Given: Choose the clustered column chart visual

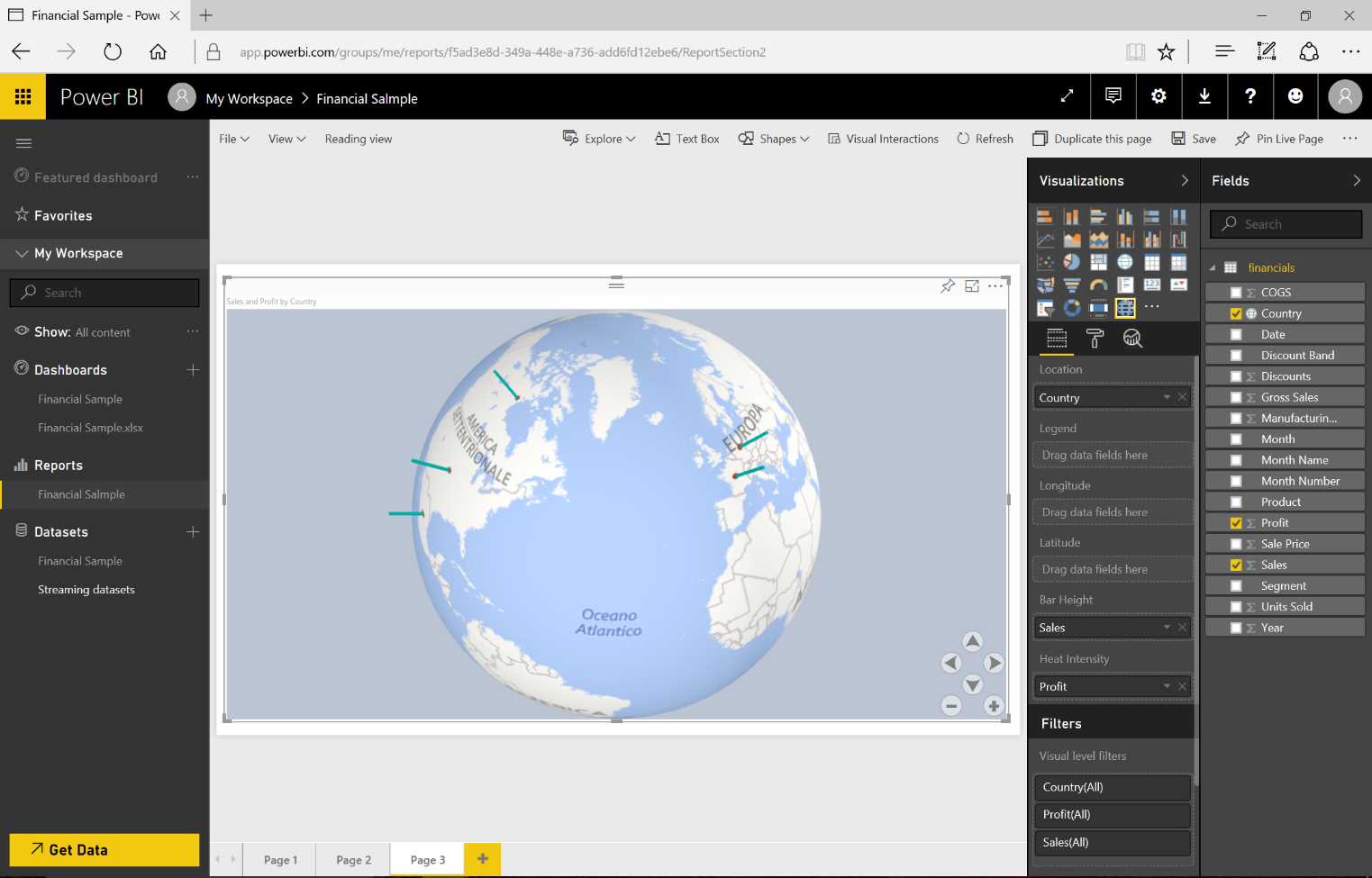Looking at the screenshot, I should pos(1125,216).
